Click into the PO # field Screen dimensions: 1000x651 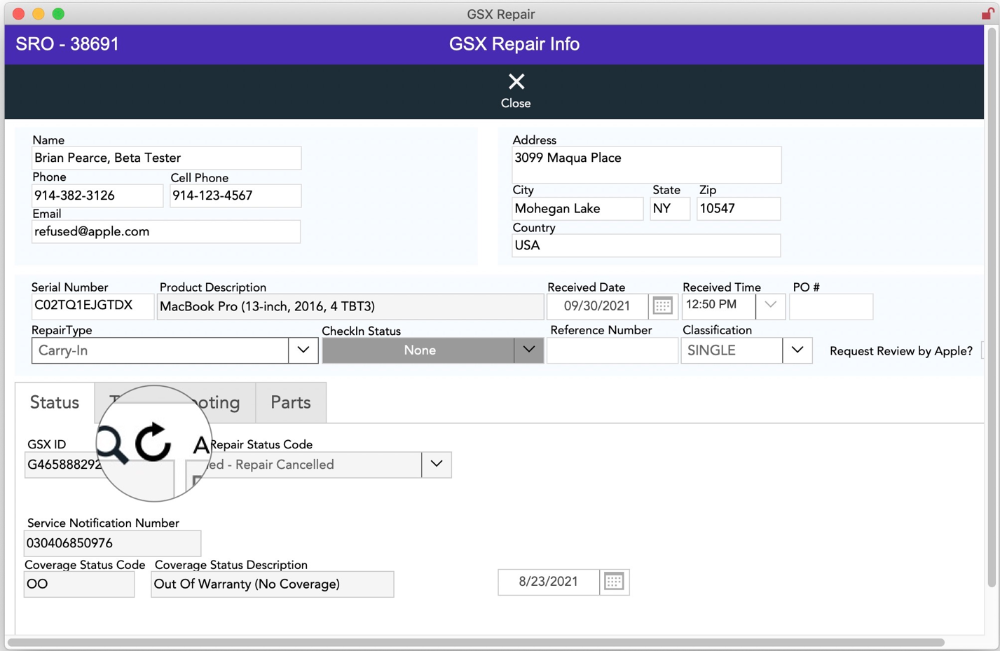[x=830, y=307]
